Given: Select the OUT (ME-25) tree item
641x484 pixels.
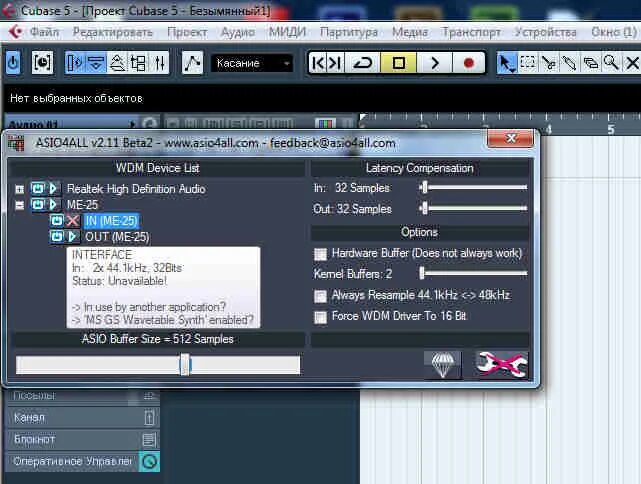Looking at the screenshot, I should point(117,237).
